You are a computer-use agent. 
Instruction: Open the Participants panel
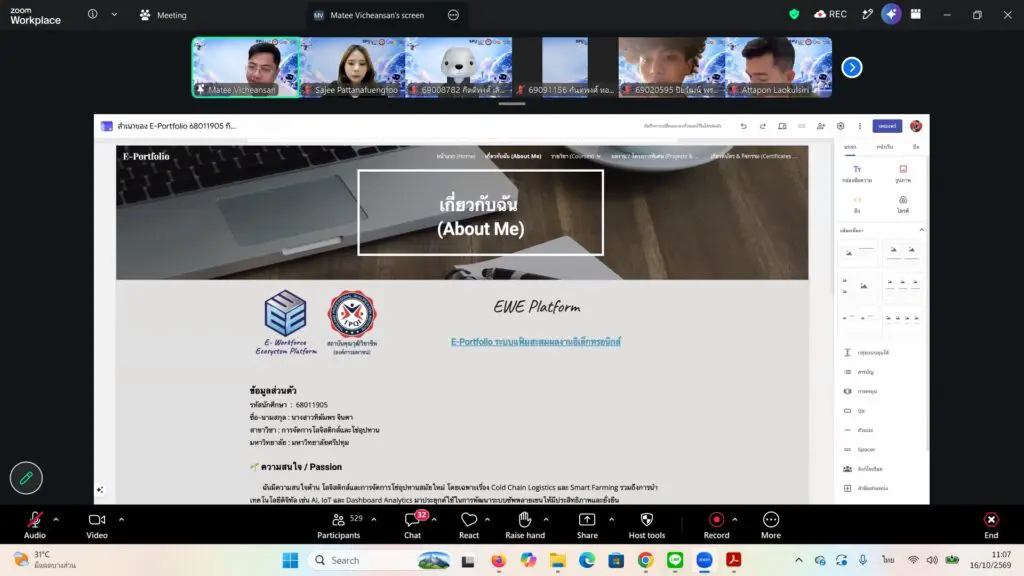tap(338, 525)
